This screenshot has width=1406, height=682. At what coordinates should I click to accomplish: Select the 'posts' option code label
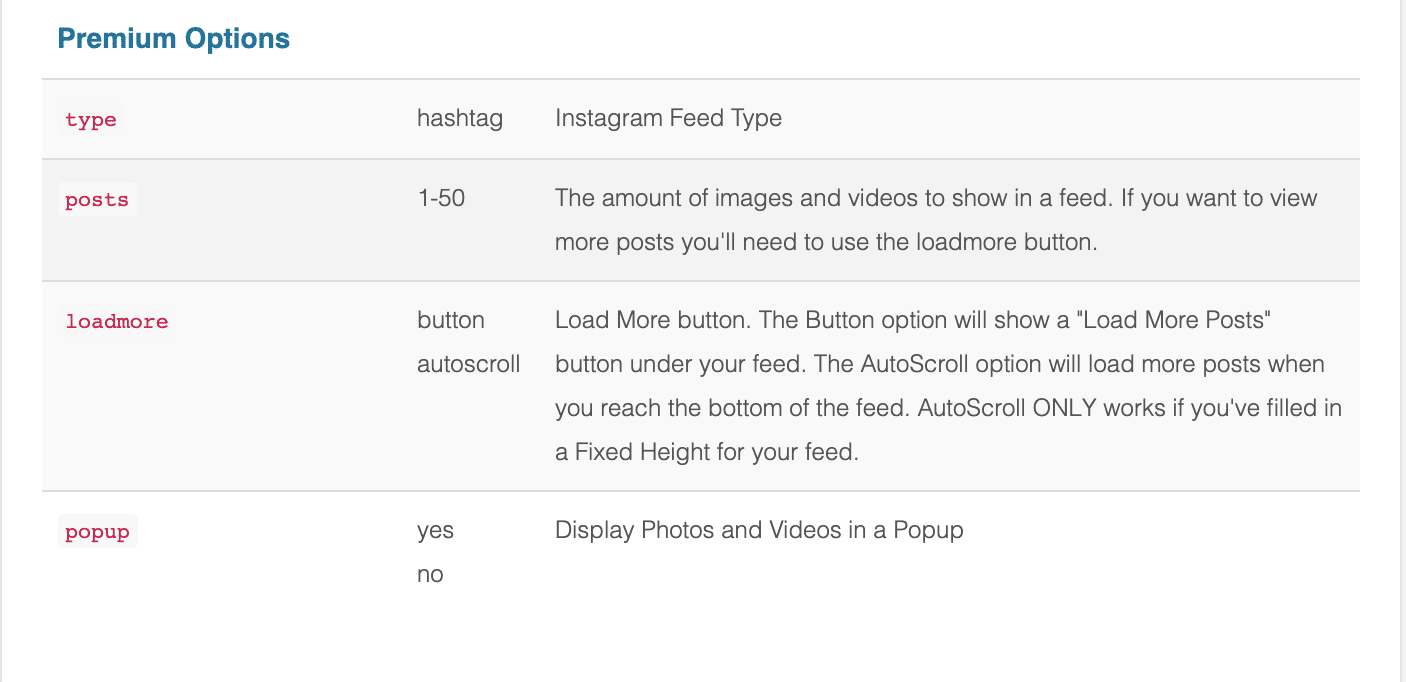[97, 200]
